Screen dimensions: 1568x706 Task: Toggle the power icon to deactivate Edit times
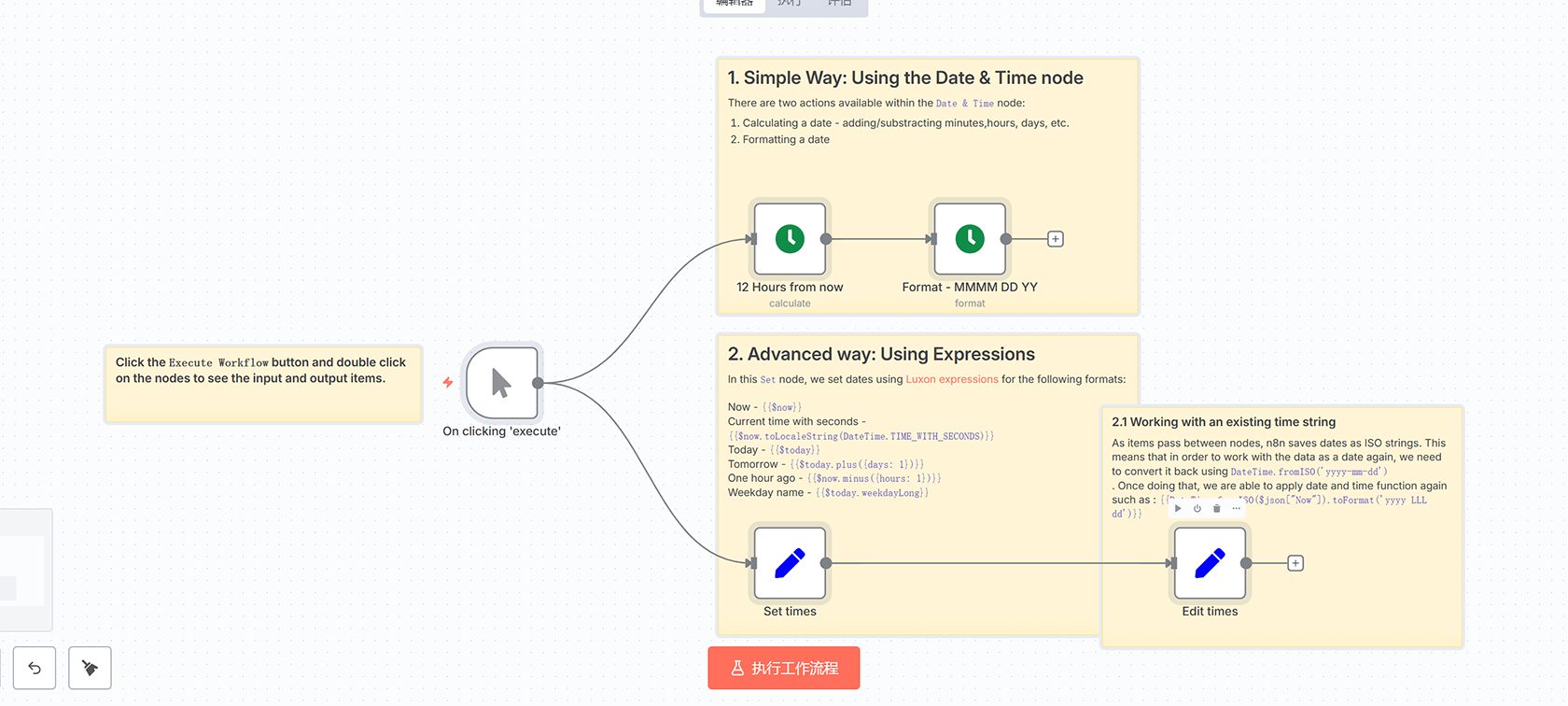pyautogui.click(x=1197, y=509)
